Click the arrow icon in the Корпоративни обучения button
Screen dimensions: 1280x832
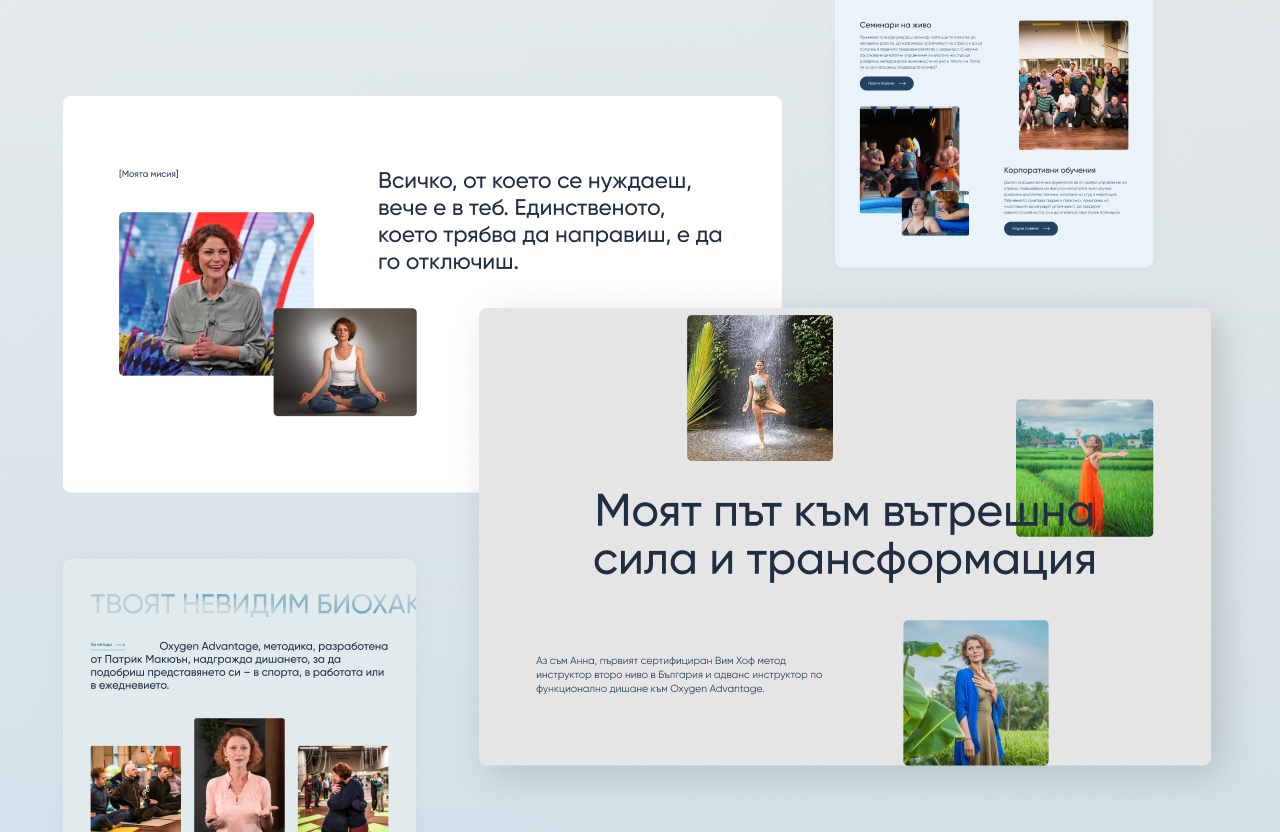pyautogui.click(x=1046, y=228)
